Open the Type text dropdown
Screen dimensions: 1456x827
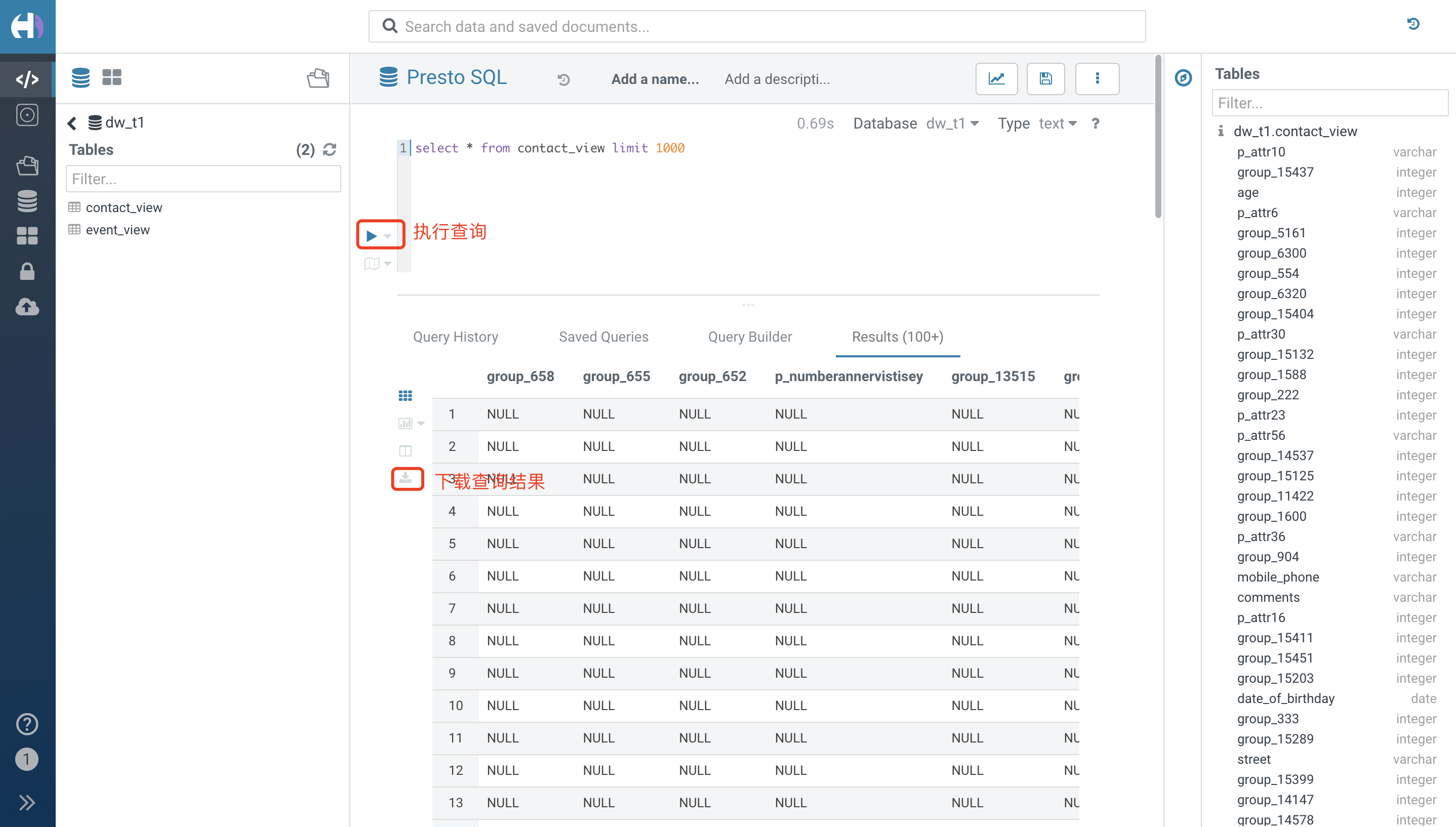(x=1057, y=123)
